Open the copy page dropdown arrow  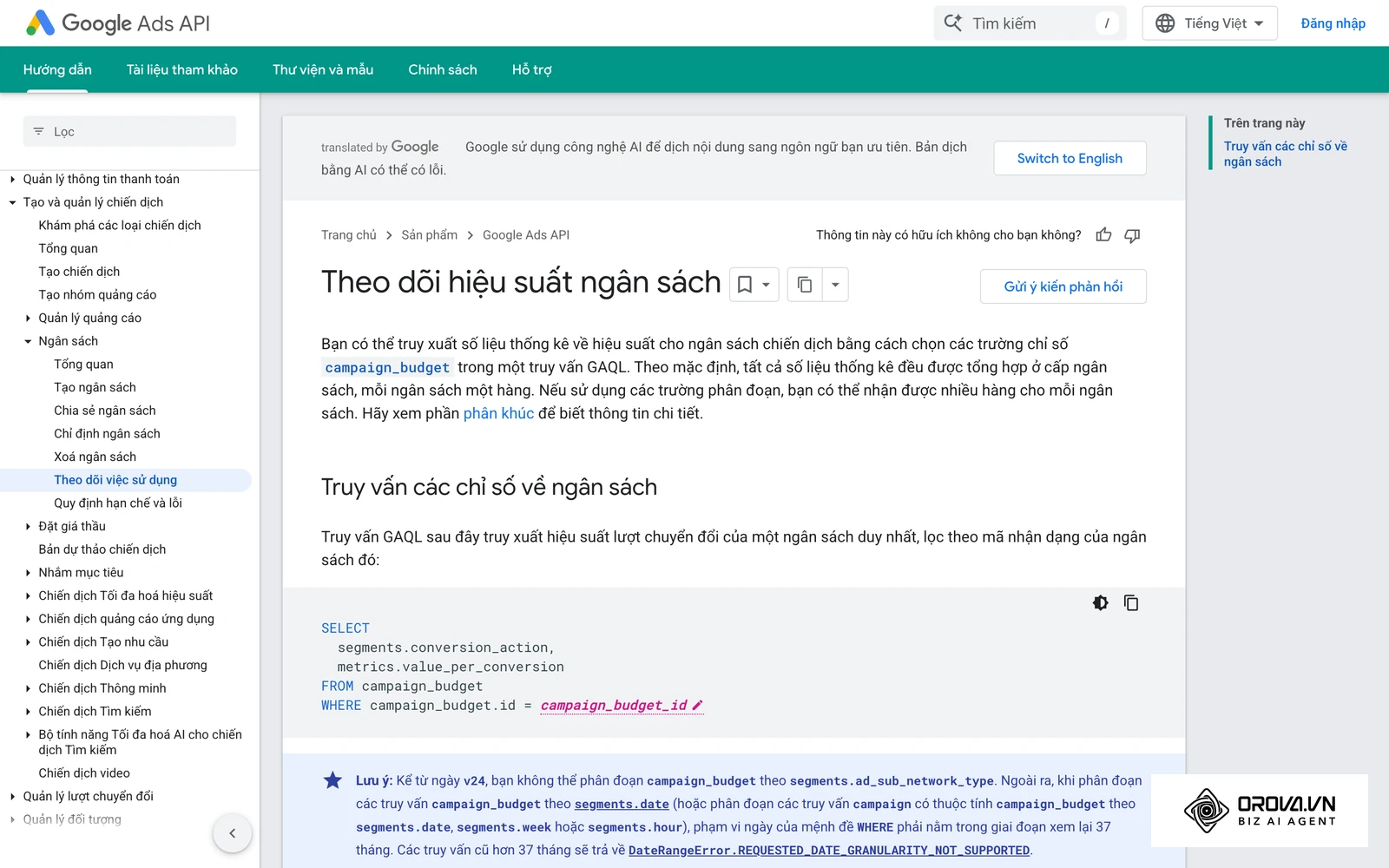(x=835, y=285)
